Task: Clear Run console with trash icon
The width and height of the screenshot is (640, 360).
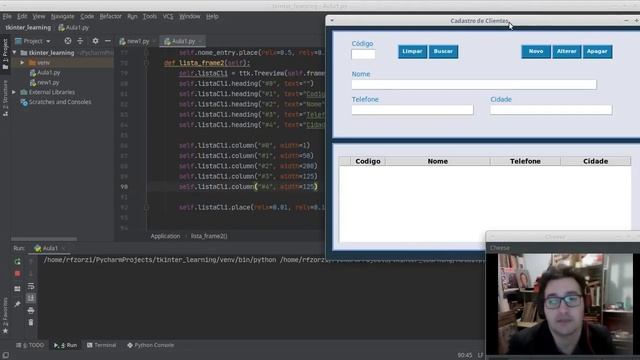Action: point(31,323)
